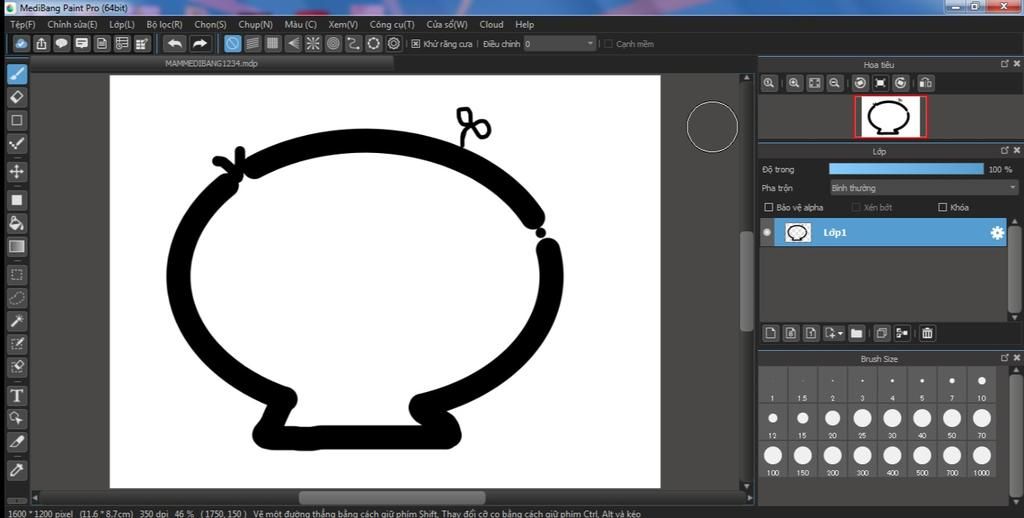Hide the Lớp1 layer visibility dot
Screen dimensions: 1024x518
pos(767,233)
